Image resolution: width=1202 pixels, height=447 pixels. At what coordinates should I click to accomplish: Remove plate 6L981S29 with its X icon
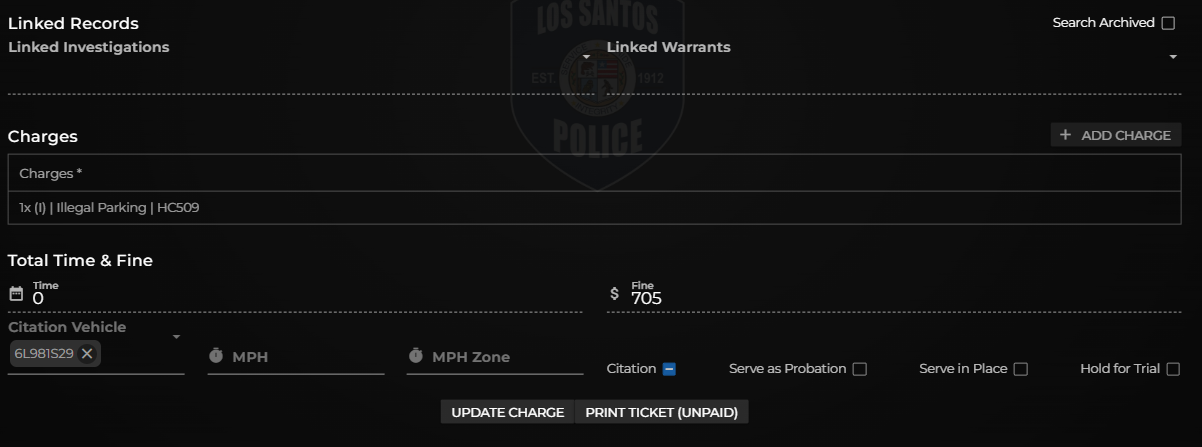click(87, 353)
